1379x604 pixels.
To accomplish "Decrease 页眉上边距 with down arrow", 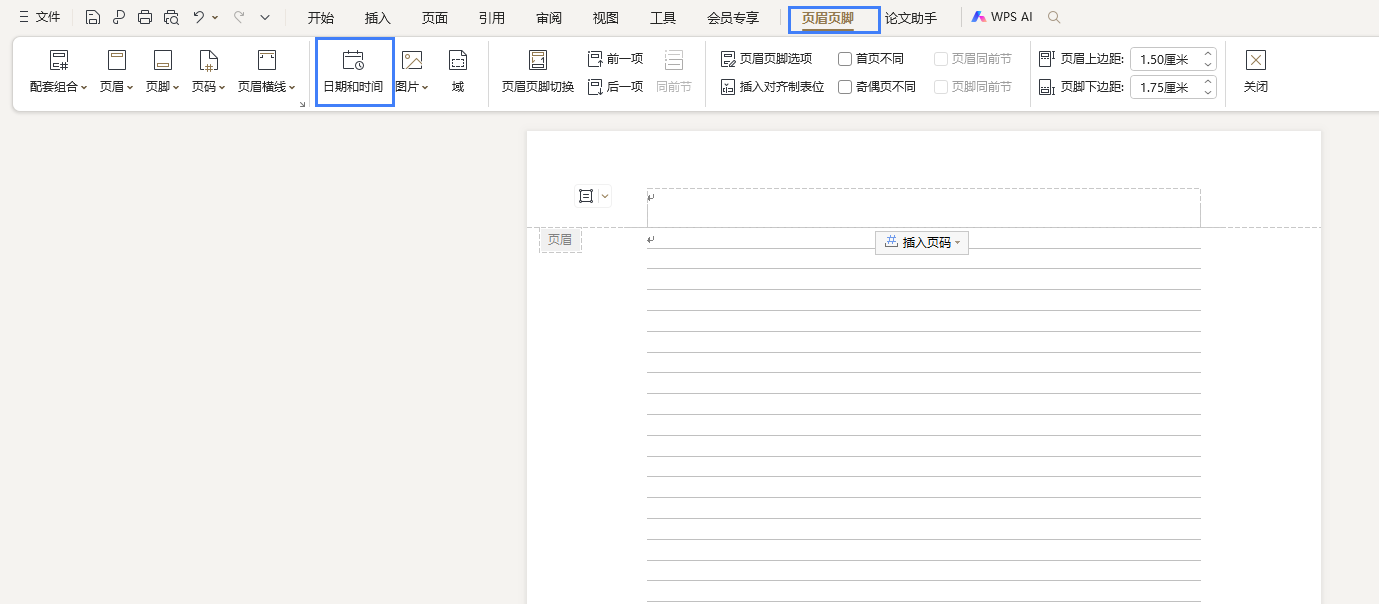I will point(1208,65).
